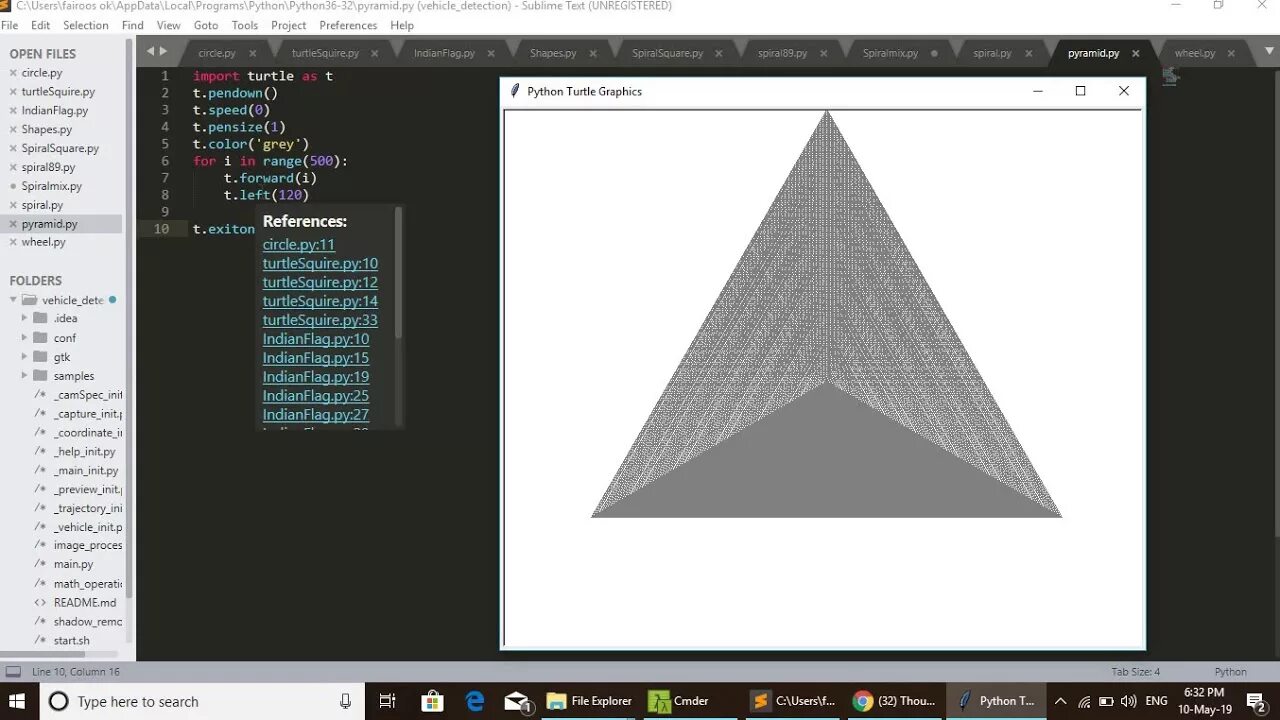Viewport: 1280px width, 720px height.
Task: Expand the .idea folder
Action: tap(25, 319)
